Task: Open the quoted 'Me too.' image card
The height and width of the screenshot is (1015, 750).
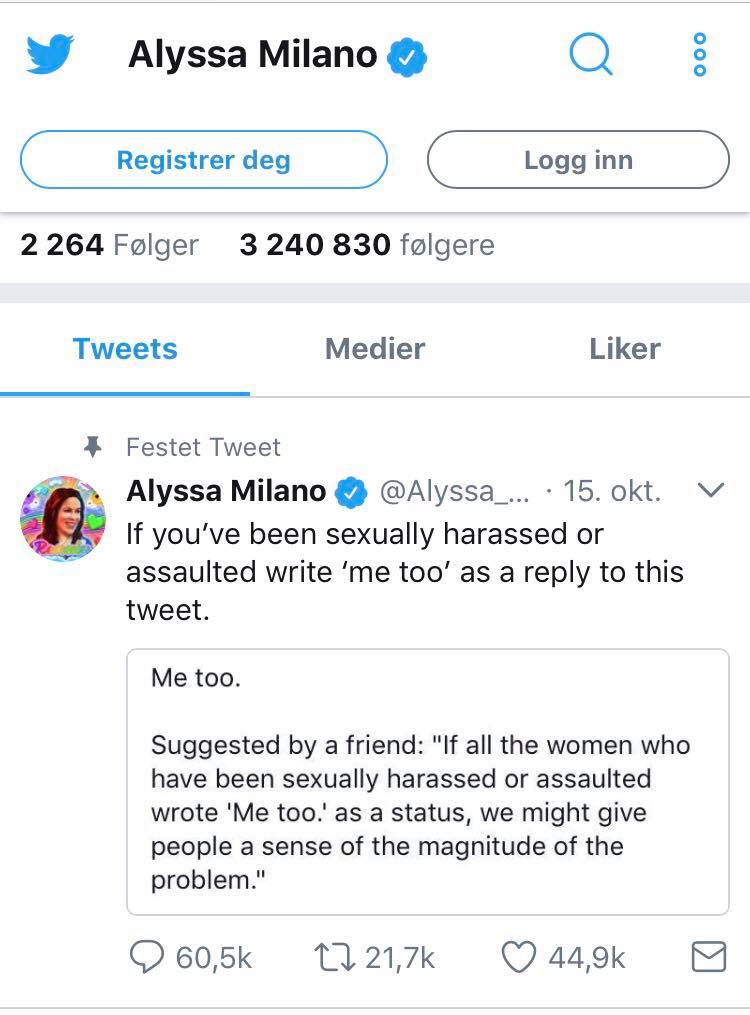Action: click(x=427, y=781)
